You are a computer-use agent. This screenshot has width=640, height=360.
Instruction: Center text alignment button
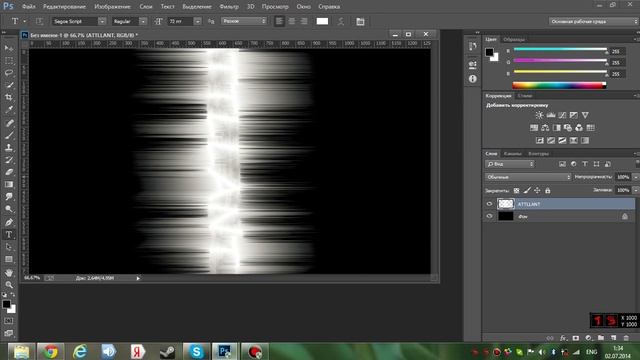pyautogui.click(x=291, y=21)
